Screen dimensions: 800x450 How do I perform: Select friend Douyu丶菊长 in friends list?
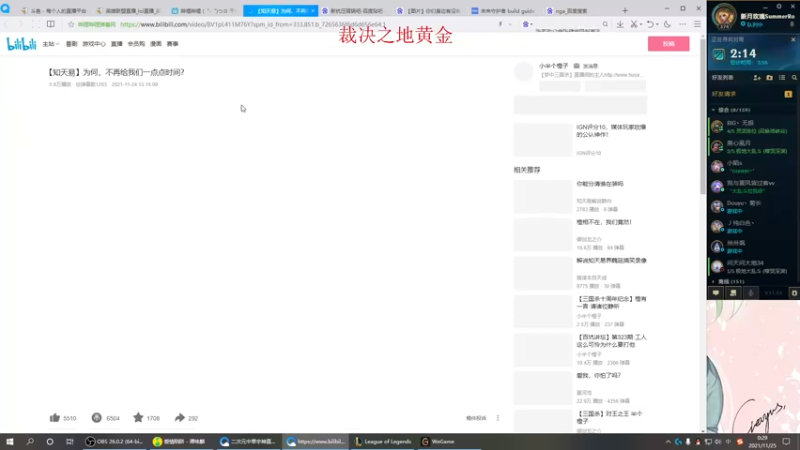752,206
